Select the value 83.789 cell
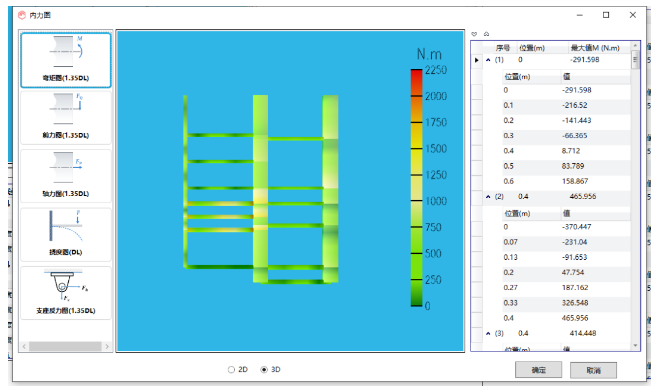This screenshot has width=658, height=388. click(573, 166)
